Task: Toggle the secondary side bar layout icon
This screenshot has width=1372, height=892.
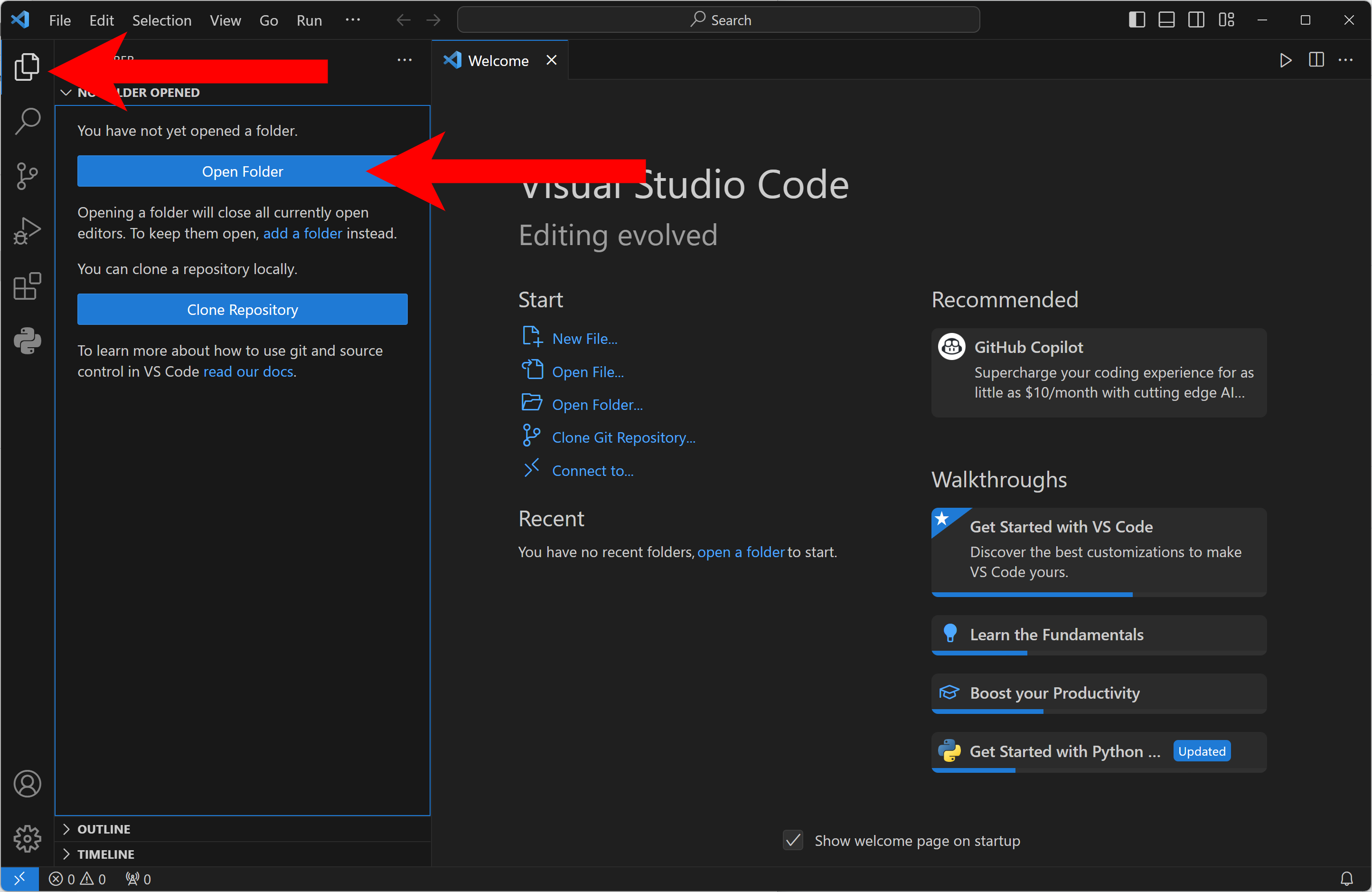Action: (x=1196, y=20)
